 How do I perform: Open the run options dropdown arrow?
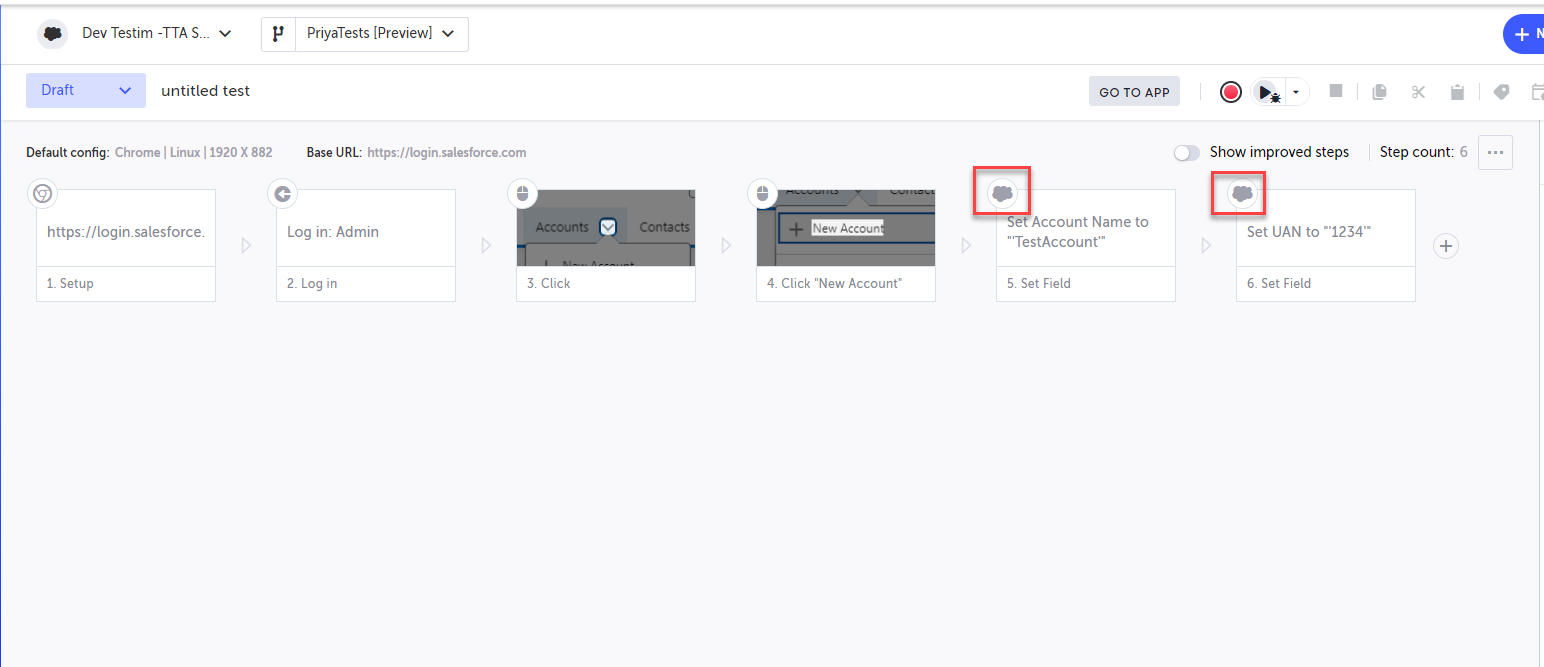coord(1296,92)
